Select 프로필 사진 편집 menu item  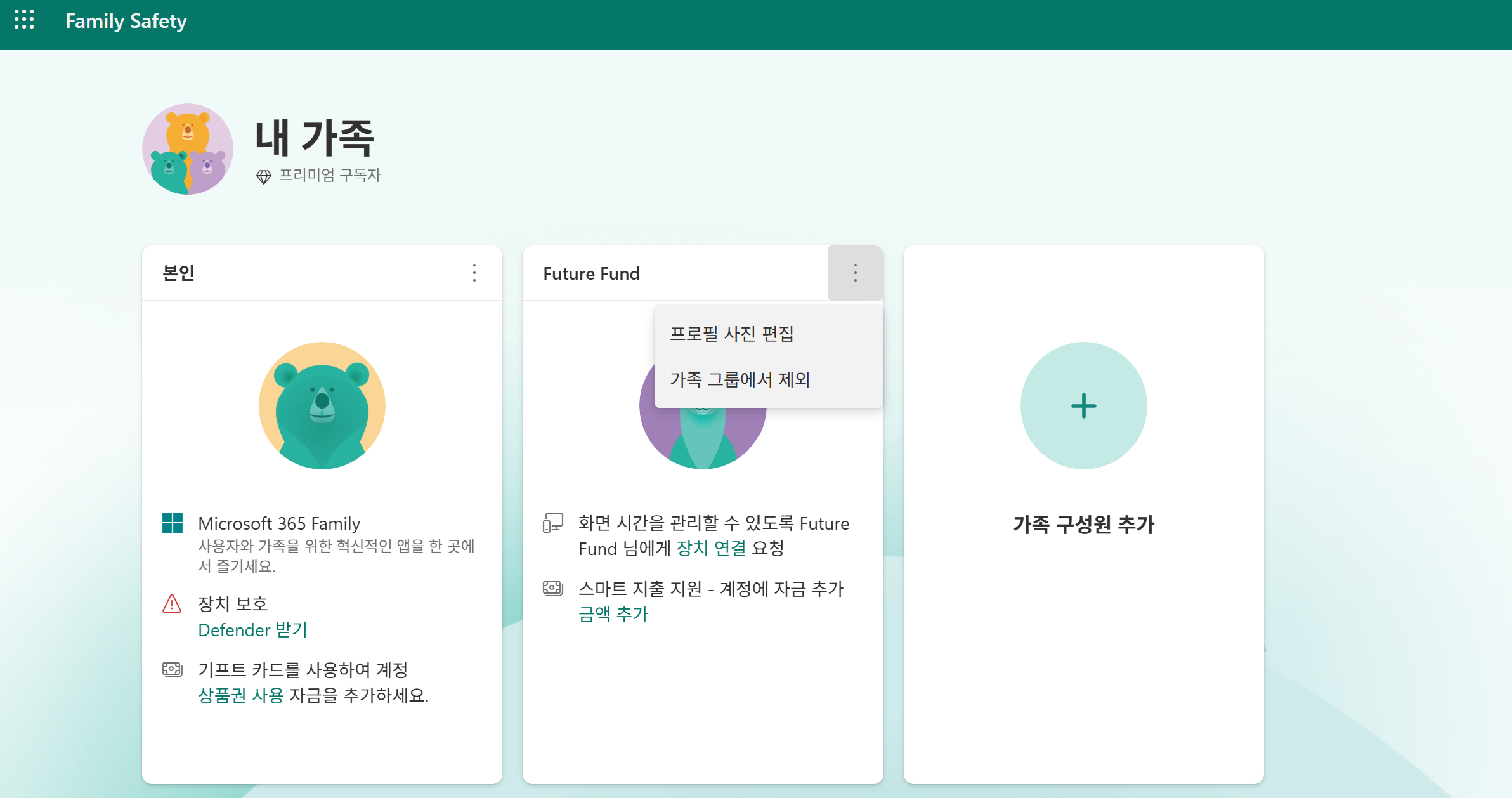pos(769,334)
